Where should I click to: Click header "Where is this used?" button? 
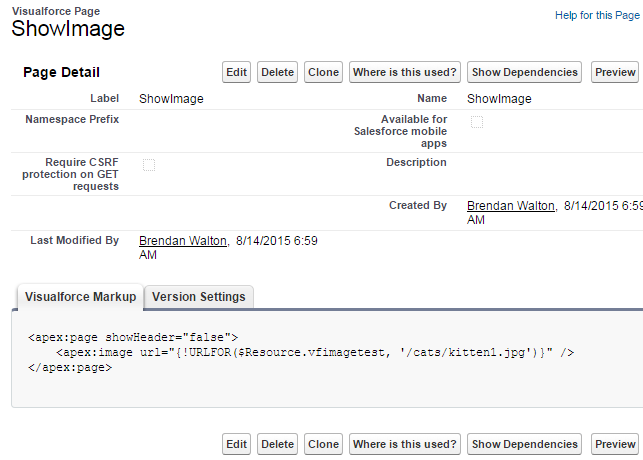coord(405,72)
